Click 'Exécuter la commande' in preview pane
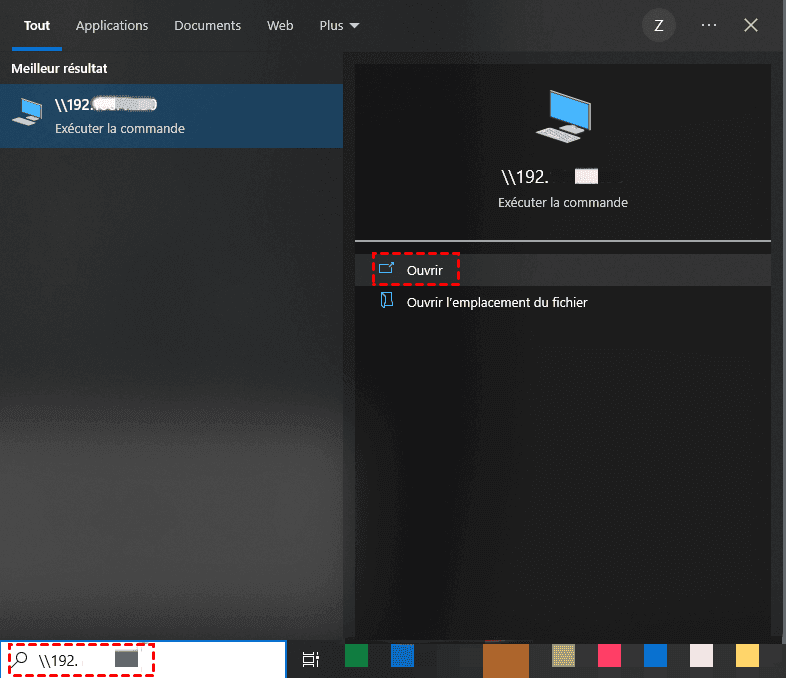Screen dimensions: 786x678 pos(562,202)
